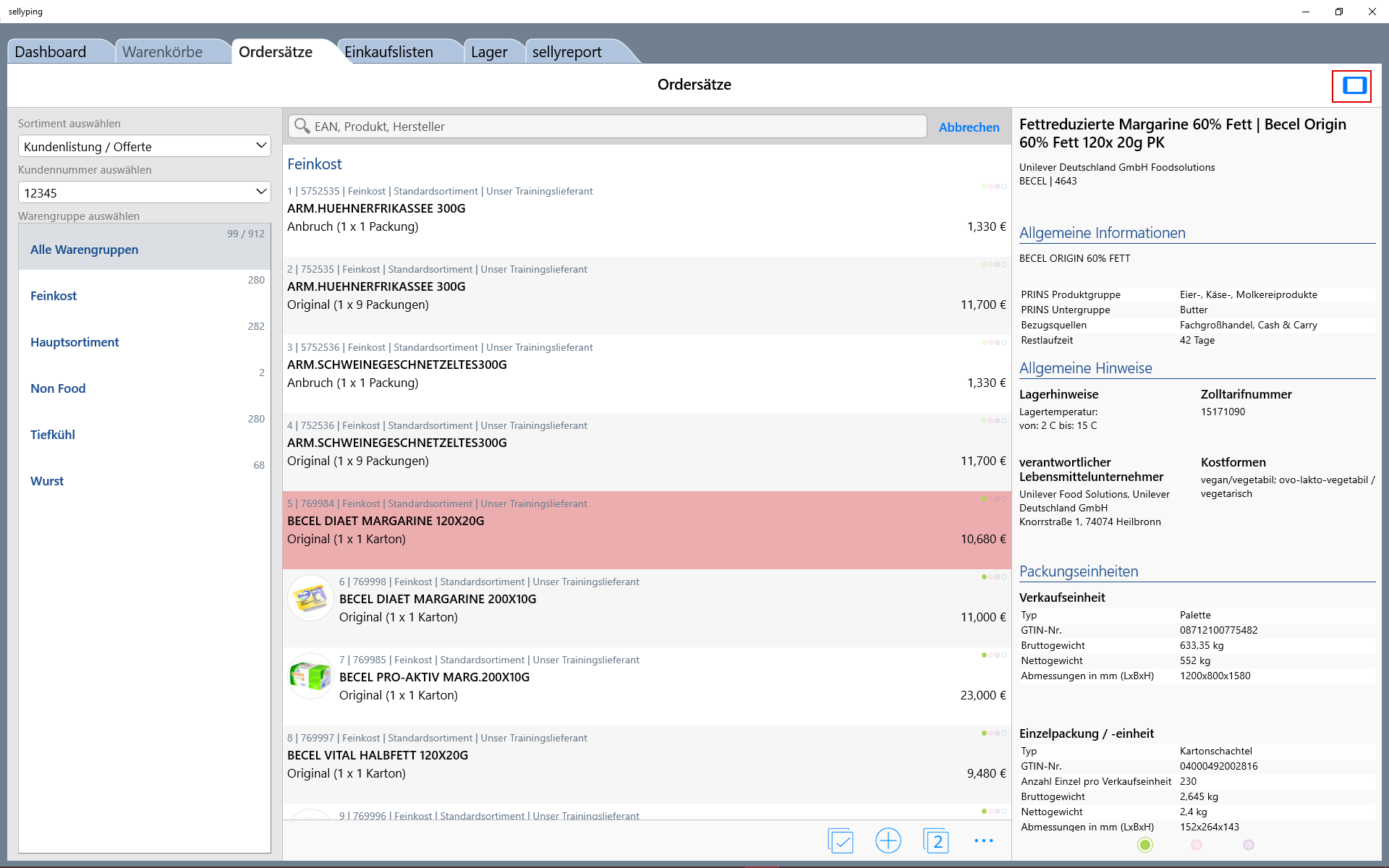
Task: Select the Tiefkühl Warengruppe
Action: [x=53, y=435]
